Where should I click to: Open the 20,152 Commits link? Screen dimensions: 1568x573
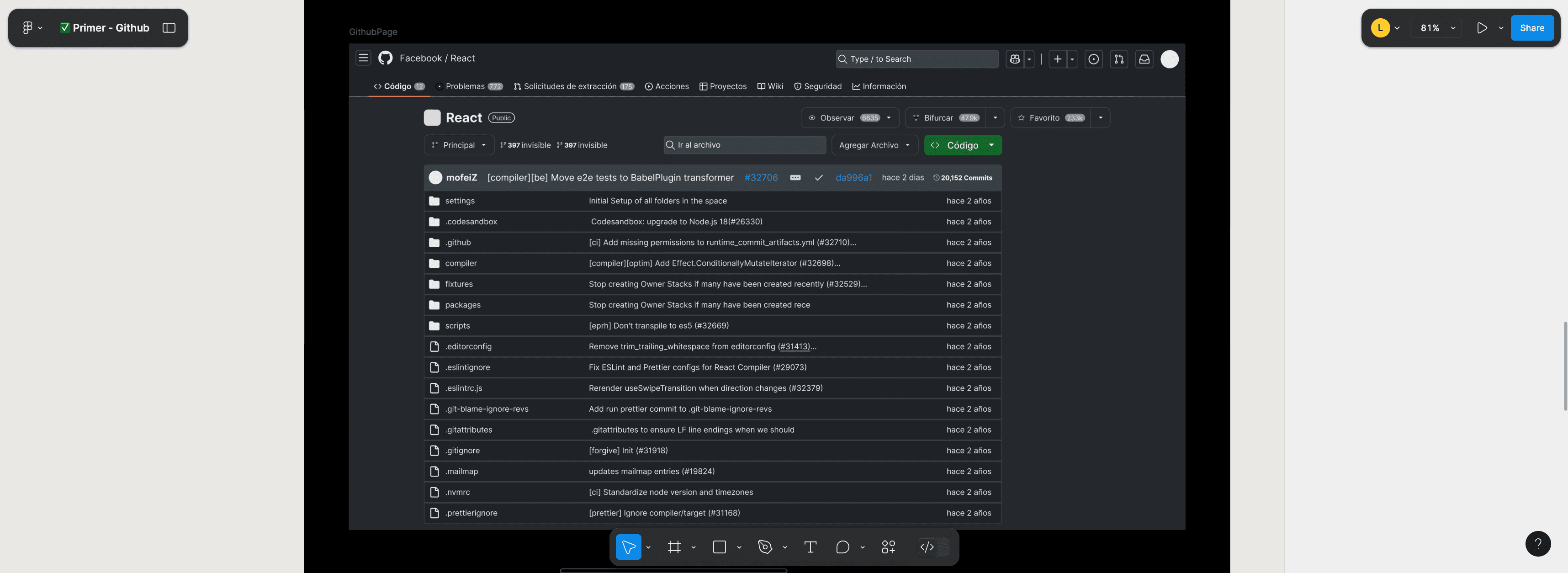tap(962, 178)
